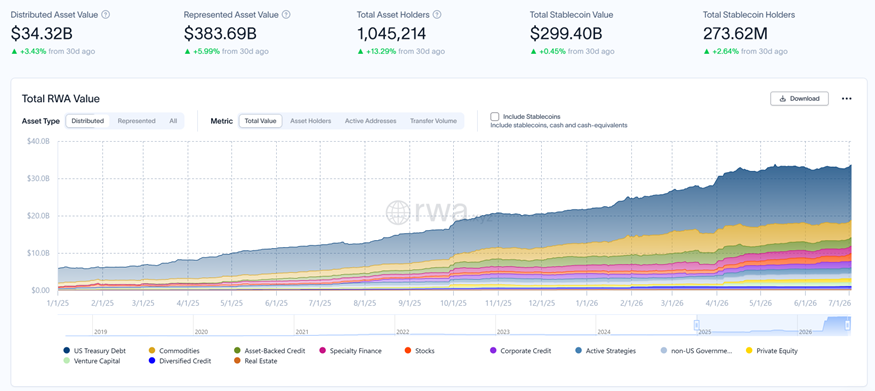
Task: Open the three-dots chart options menu
Action: [x=847, y=99]
